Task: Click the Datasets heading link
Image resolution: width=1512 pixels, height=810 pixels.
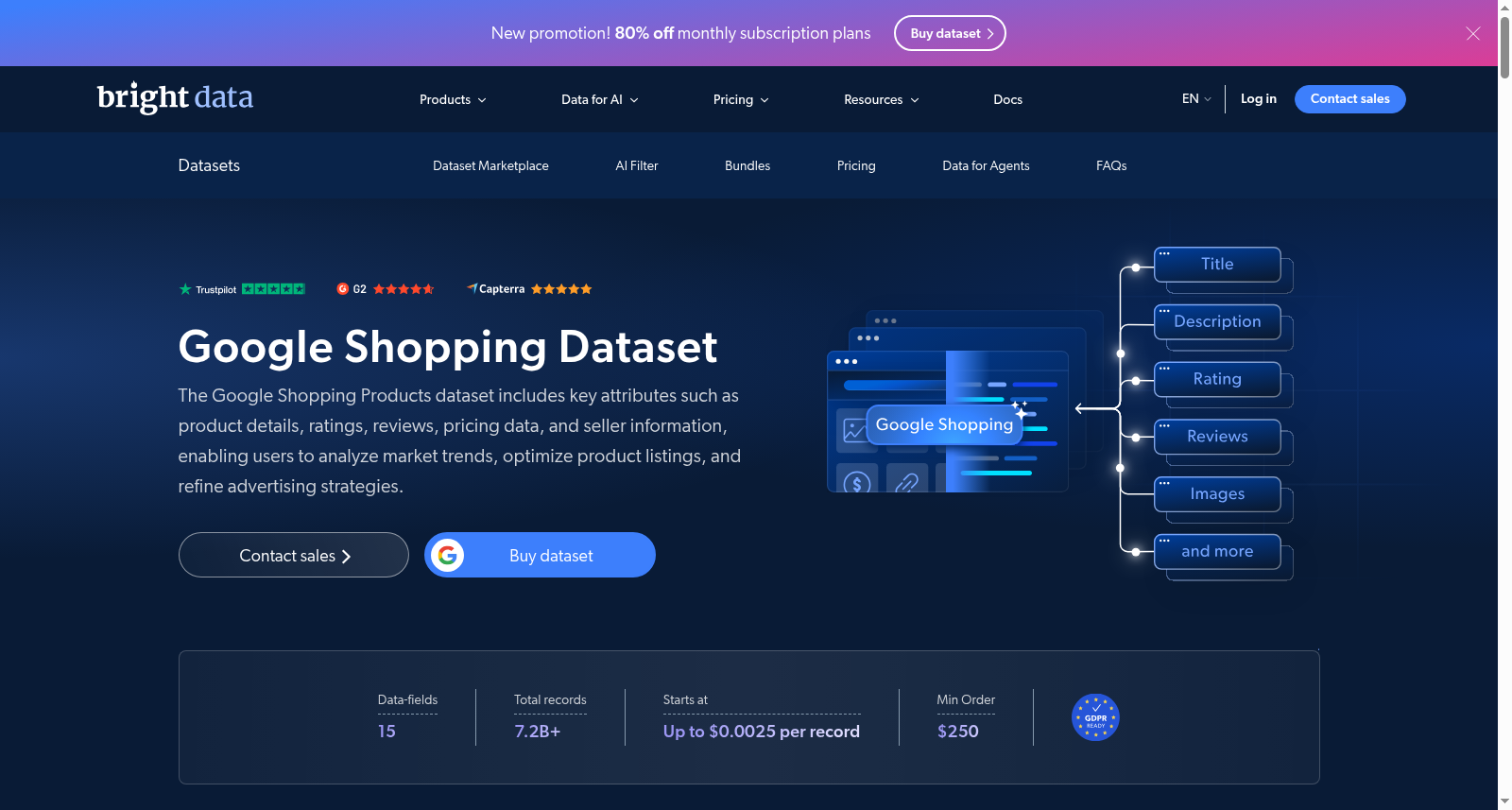Action: click(x=209, y=165)
